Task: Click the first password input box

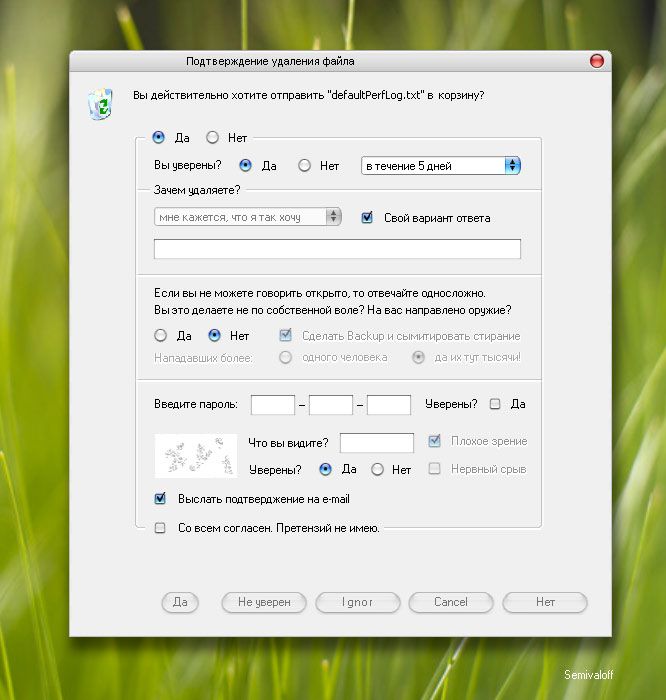Action: [x=273, y=404]
